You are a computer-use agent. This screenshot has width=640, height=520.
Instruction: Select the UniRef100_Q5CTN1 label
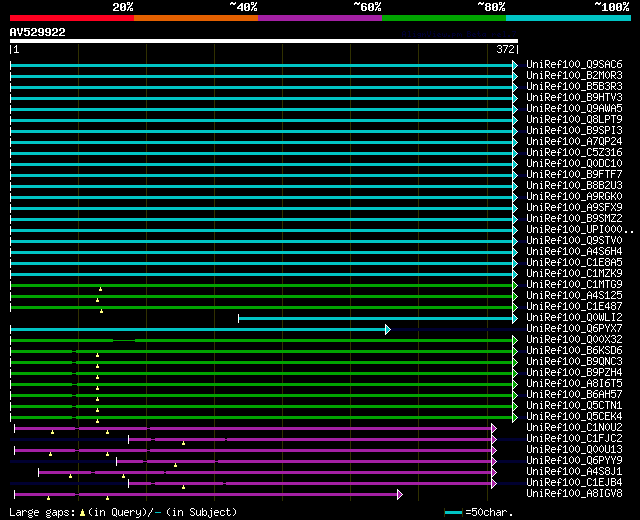click(x=574, y=406)
